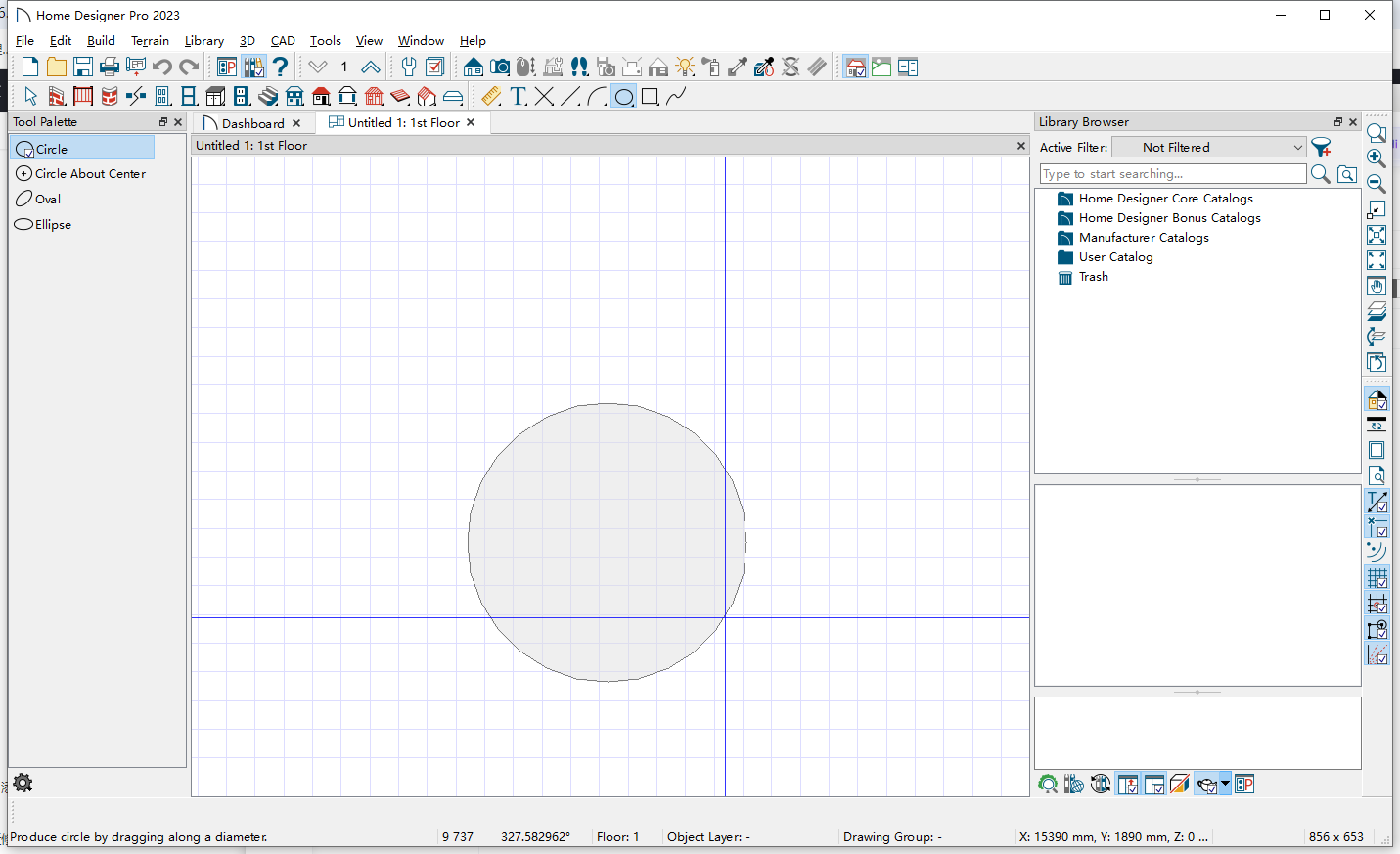This screenshot has width=1400, height=854.
Task: Click the library search text field
Action: click(1172, 174)
